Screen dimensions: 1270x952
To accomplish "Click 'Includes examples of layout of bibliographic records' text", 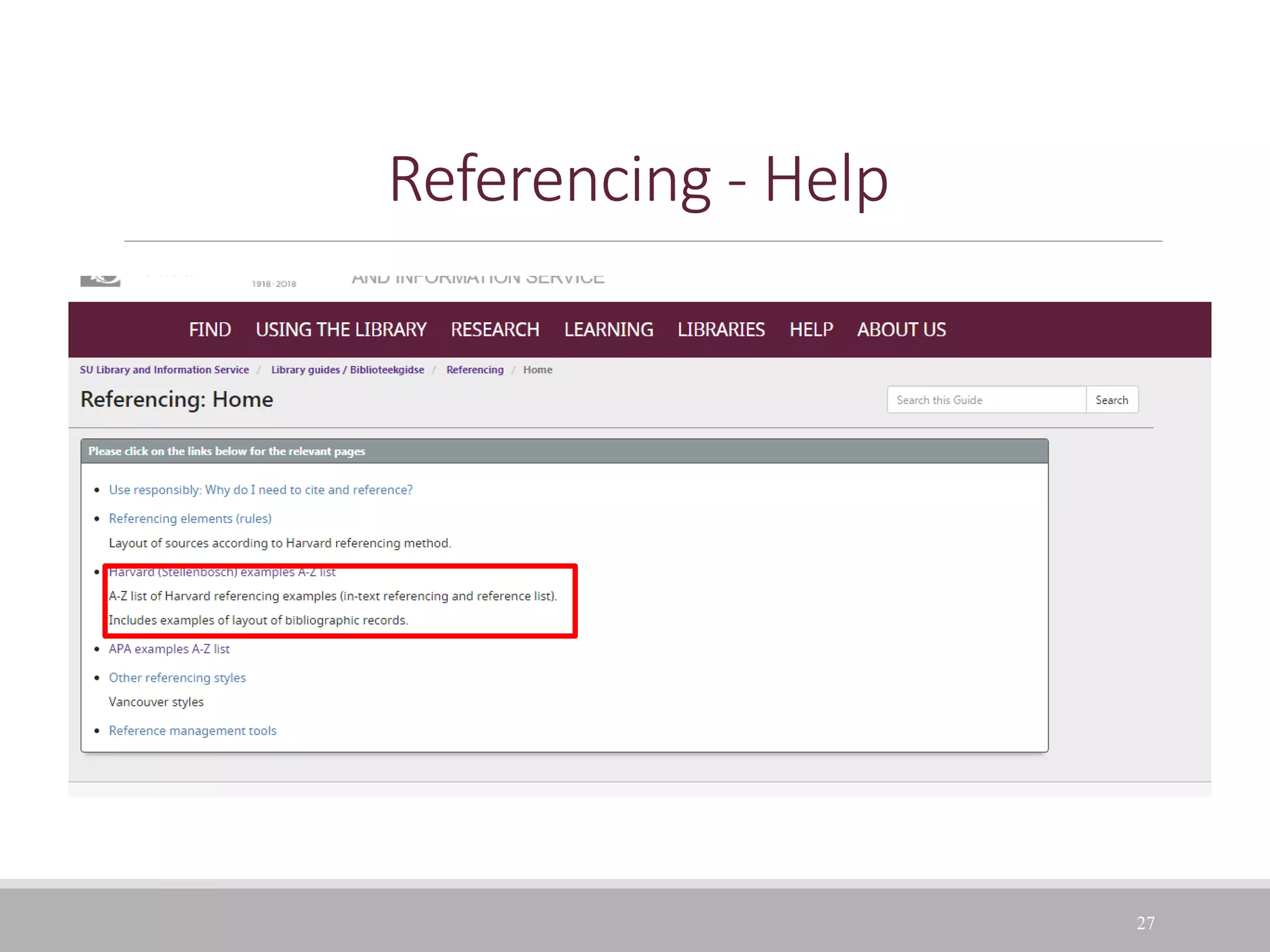I will coord(259,620).
